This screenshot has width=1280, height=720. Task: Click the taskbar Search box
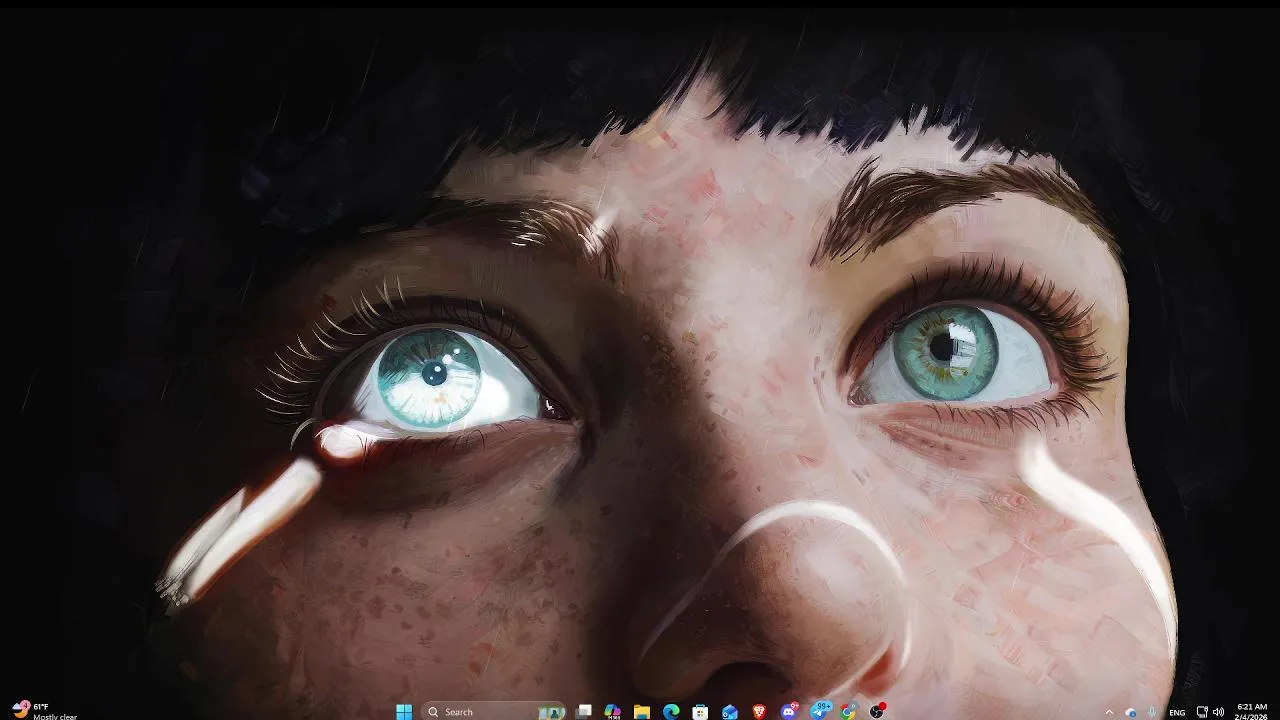click(x=494, y=712)
